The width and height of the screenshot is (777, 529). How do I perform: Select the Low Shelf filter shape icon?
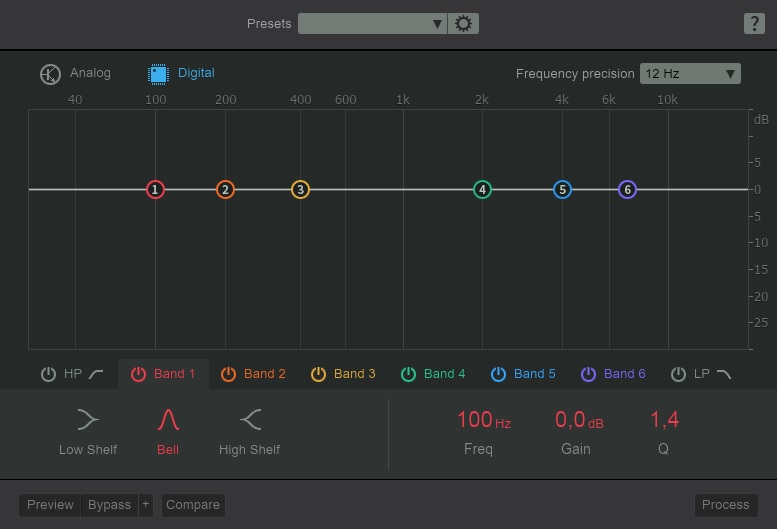coord(88,419)
